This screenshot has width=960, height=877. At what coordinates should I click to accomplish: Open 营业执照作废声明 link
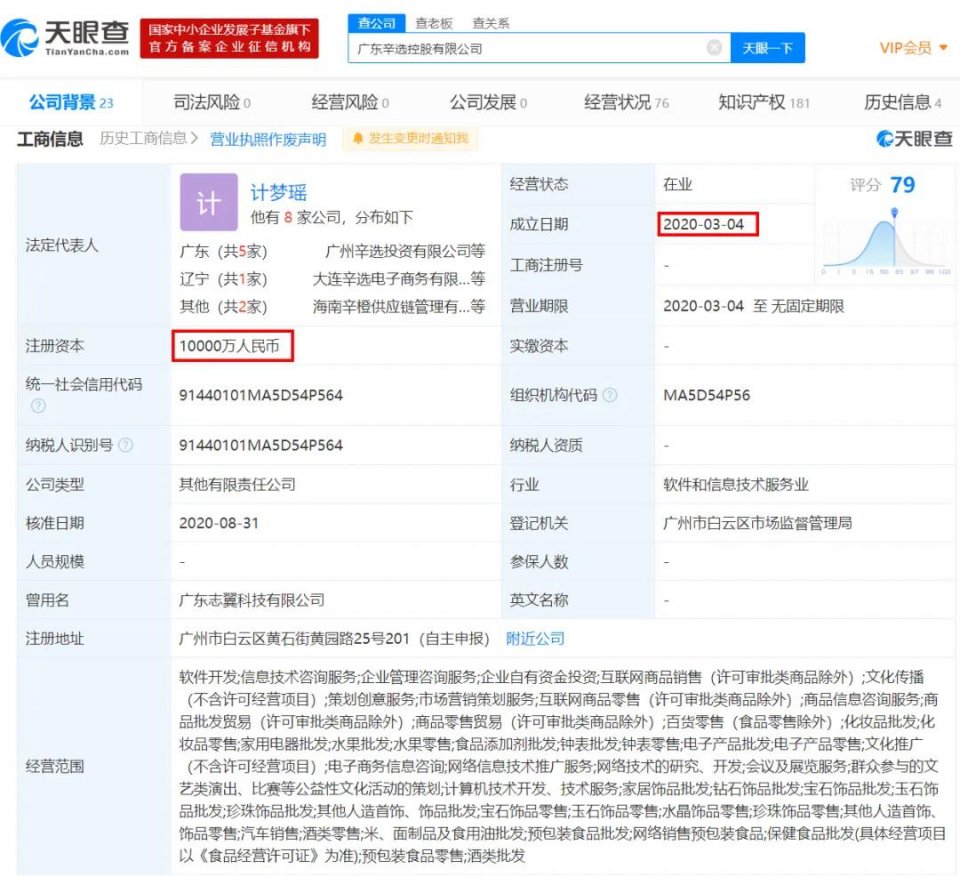[268, 140]
